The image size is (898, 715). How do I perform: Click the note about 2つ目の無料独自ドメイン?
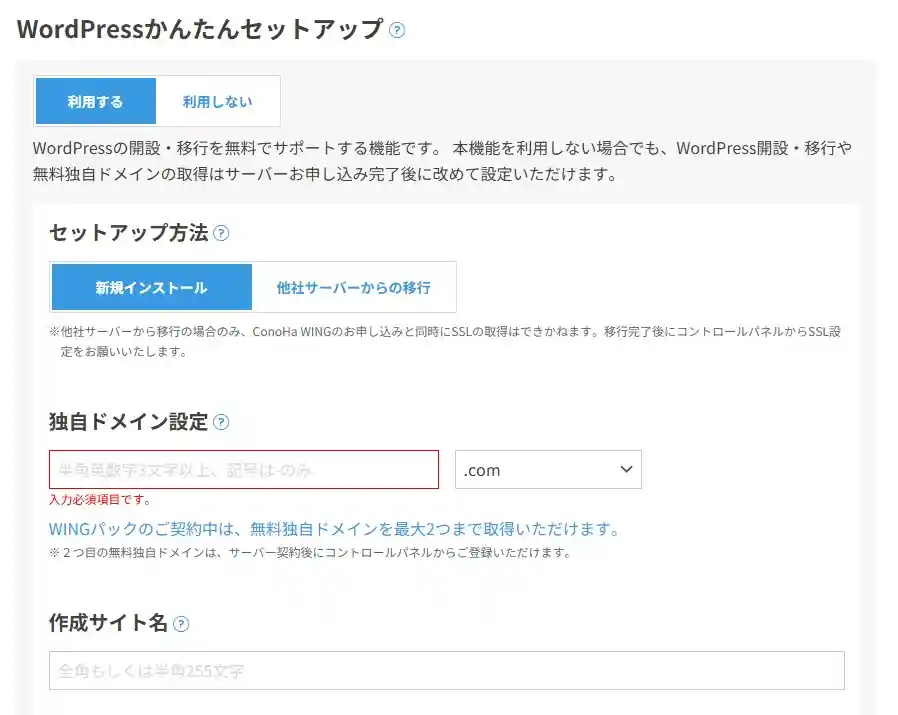pos(310,552)
